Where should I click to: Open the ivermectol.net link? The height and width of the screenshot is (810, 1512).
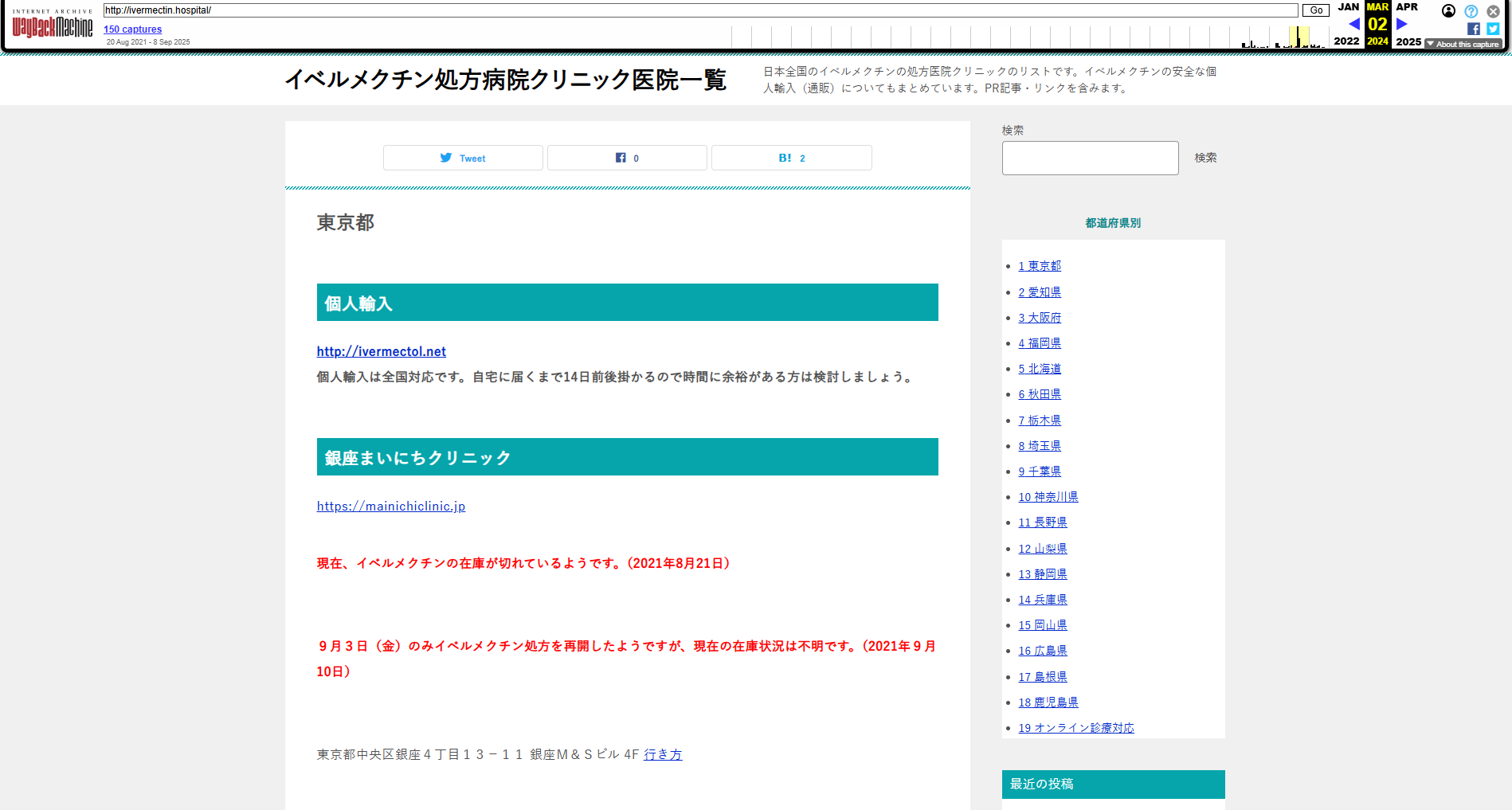[381, 351]
